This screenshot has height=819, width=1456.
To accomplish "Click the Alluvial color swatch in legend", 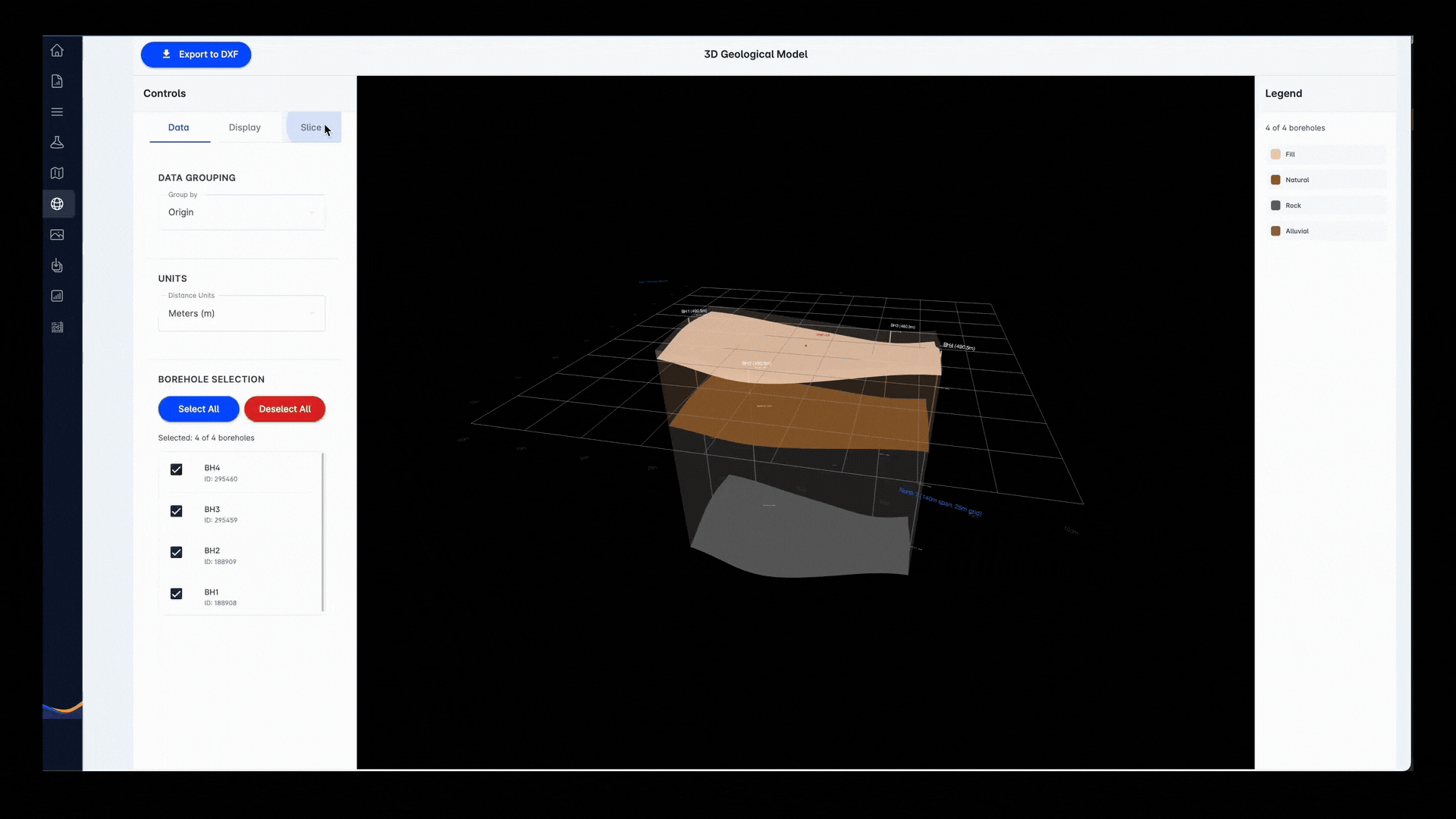I will point(1276,231).
